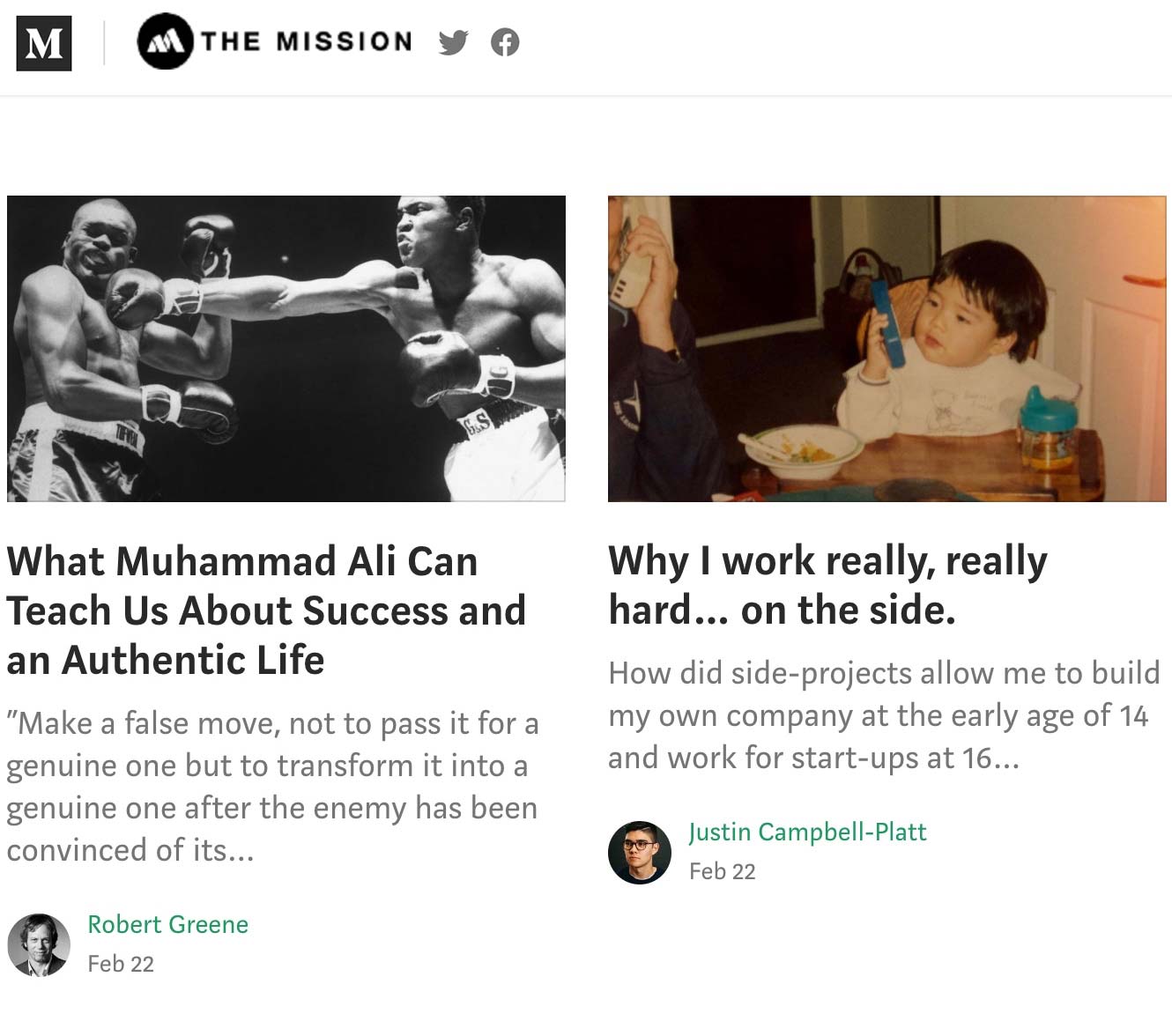1172x1036 pixels.
Task: Click THE MISSION publication title
Action: click(306, 41)
